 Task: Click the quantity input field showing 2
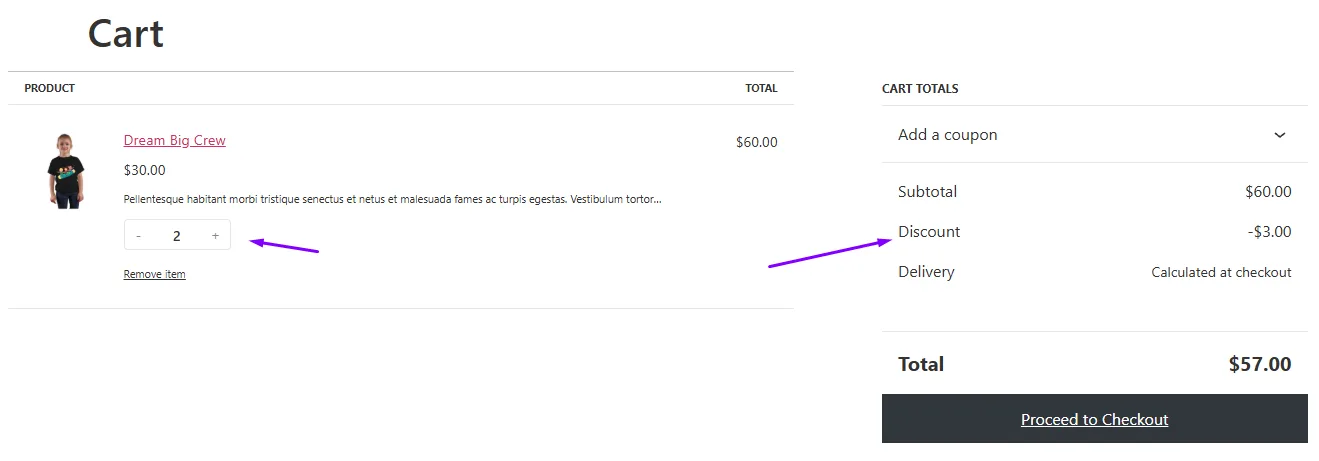tap(177, 236)
